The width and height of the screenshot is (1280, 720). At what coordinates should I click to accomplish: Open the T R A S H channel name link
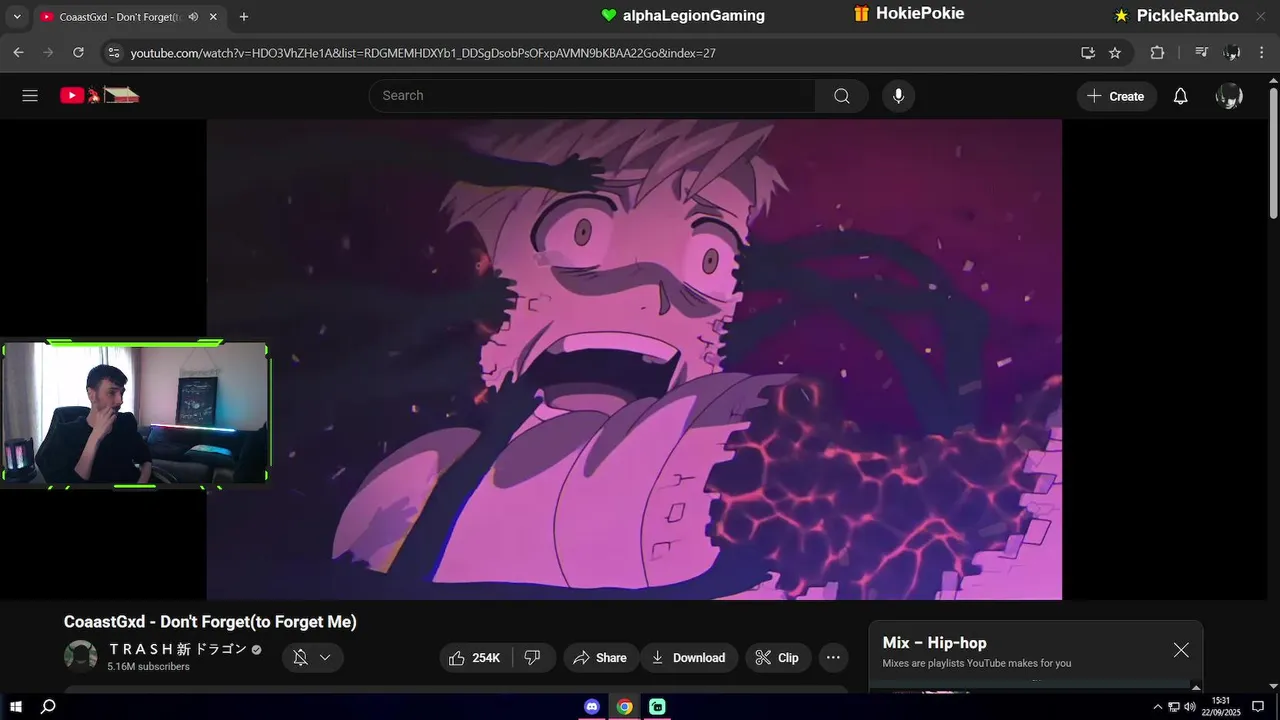(x=177, y=649)
